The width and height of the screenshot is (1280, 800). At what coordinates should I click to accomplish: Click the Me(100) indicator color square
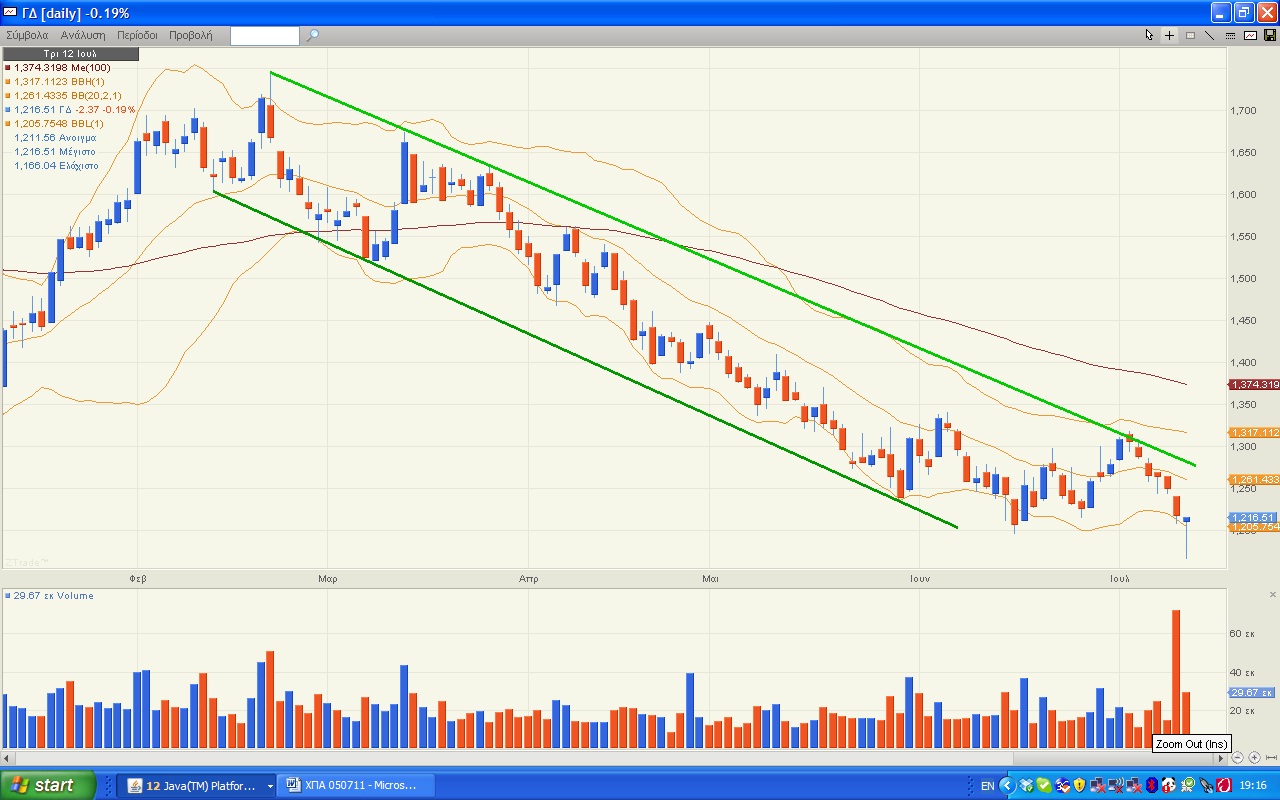coord(8,68)
